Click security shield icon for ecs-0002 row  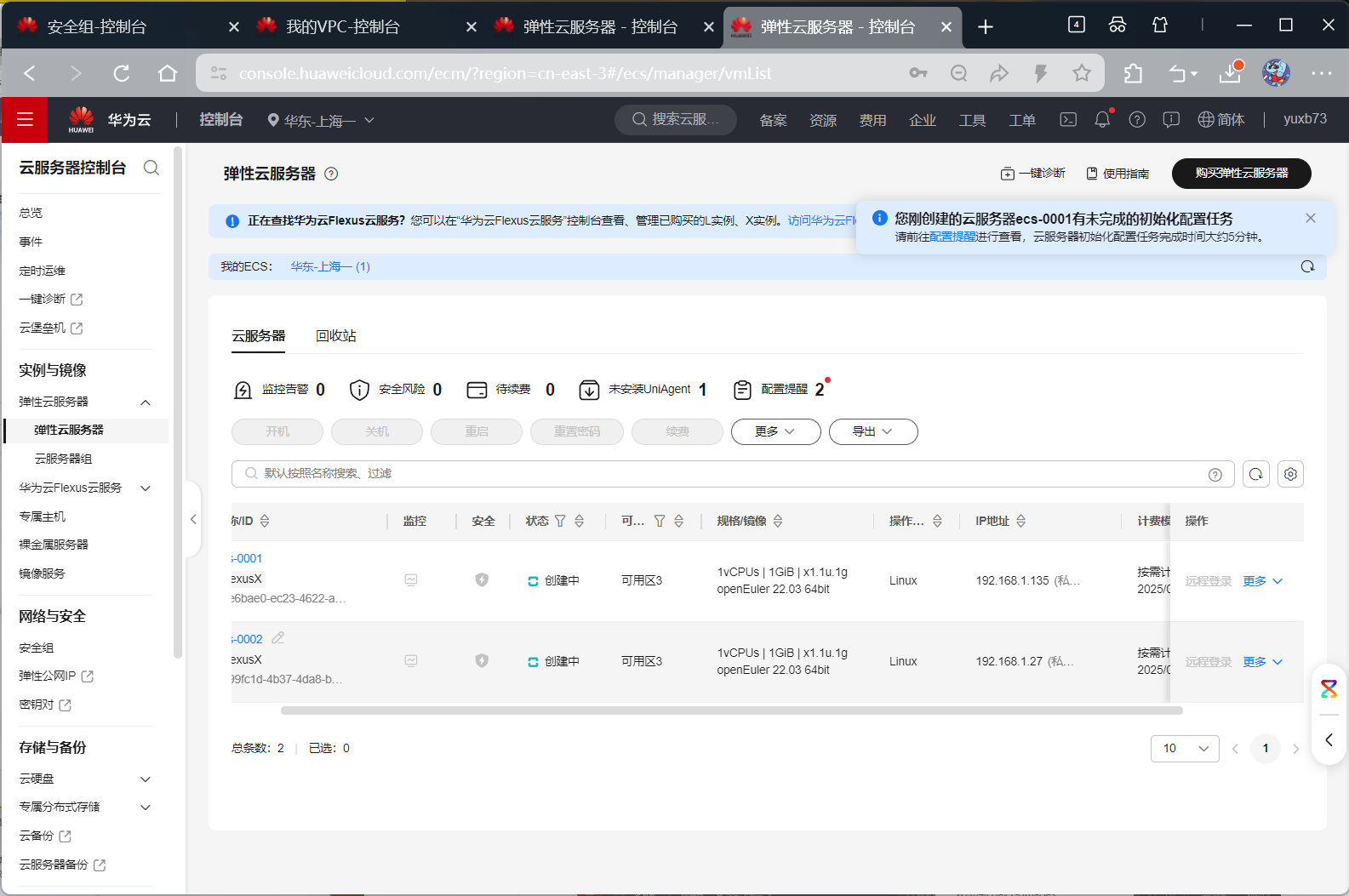[482, 660]
